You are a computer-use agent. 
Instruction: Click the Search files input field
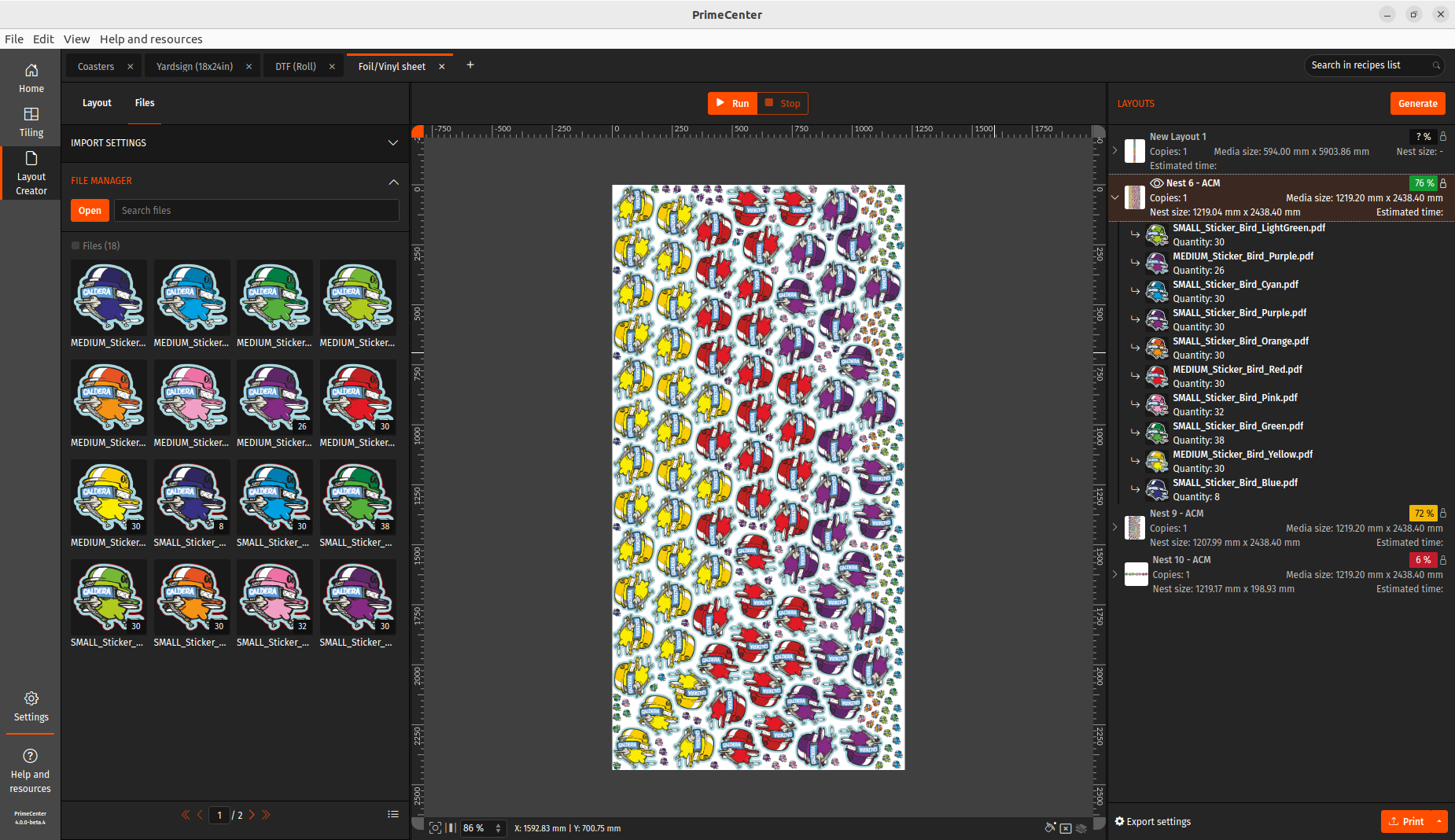[256, 211]
